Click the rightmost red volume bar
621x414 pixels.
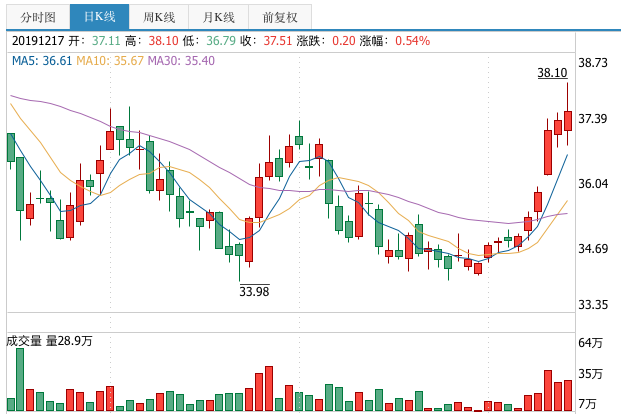coord(568,395)
